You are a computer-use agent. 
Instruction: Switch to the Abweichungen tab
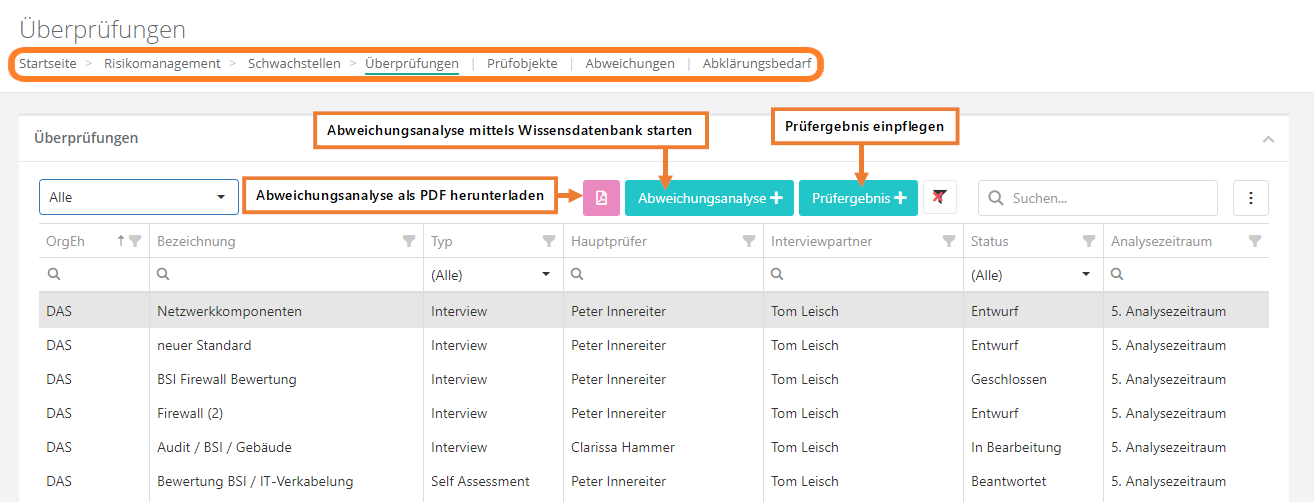[630, 63]
